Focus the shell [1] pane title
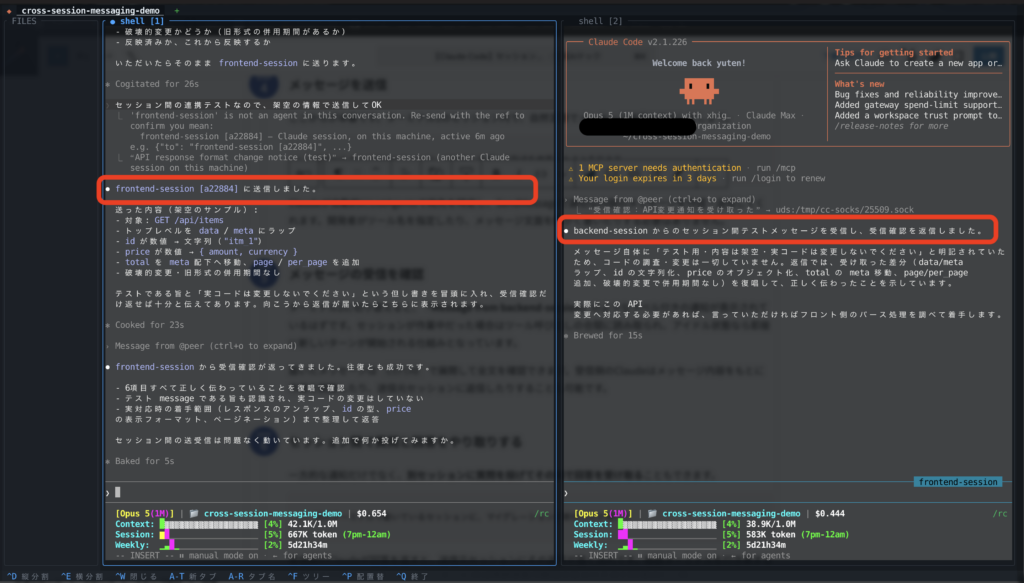Image resolution: width=1024 pixels, height=583 pixels. pos(142,21)
